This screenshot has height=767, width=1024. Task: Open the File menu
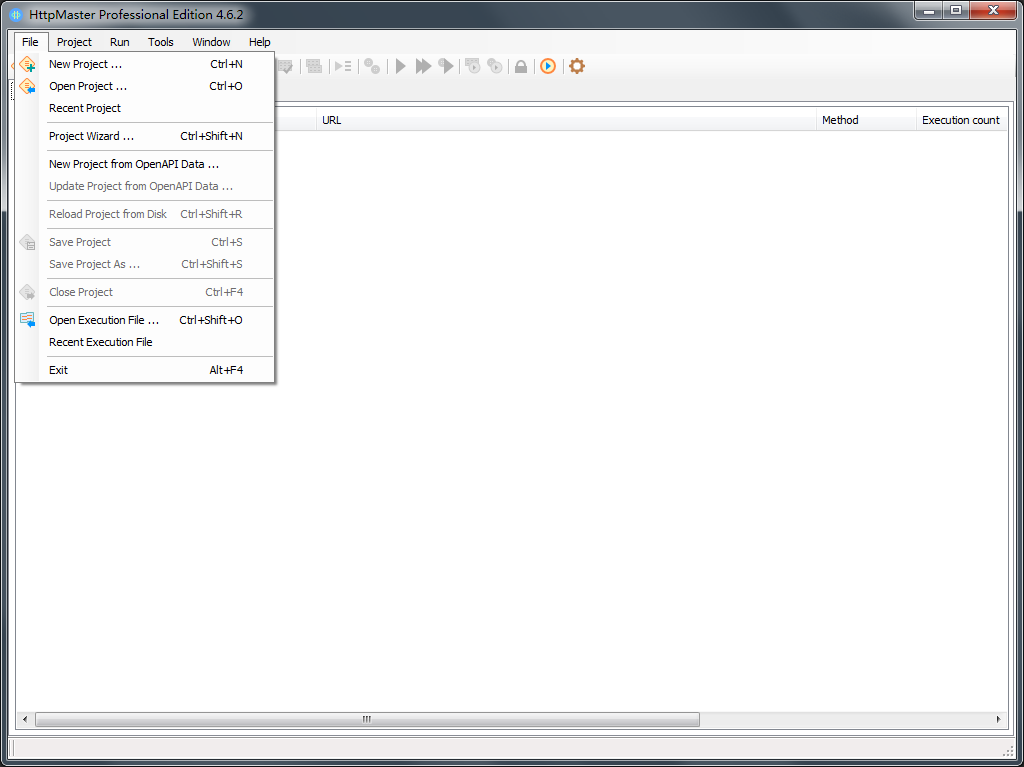[30, 42]
